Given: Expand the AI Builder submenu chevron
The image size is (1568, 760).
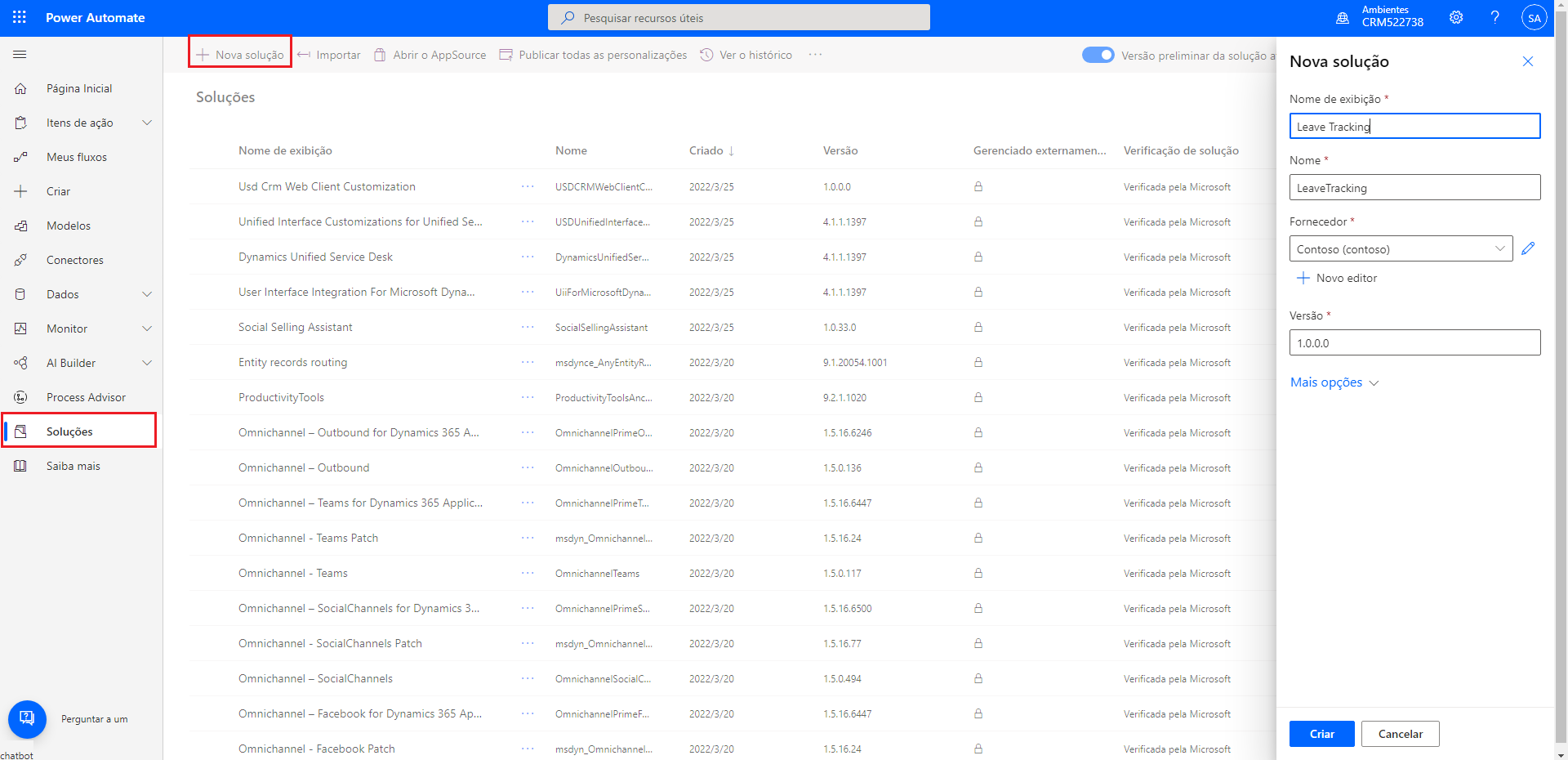Looking at the screenshot, I should (x=147, y=363).
